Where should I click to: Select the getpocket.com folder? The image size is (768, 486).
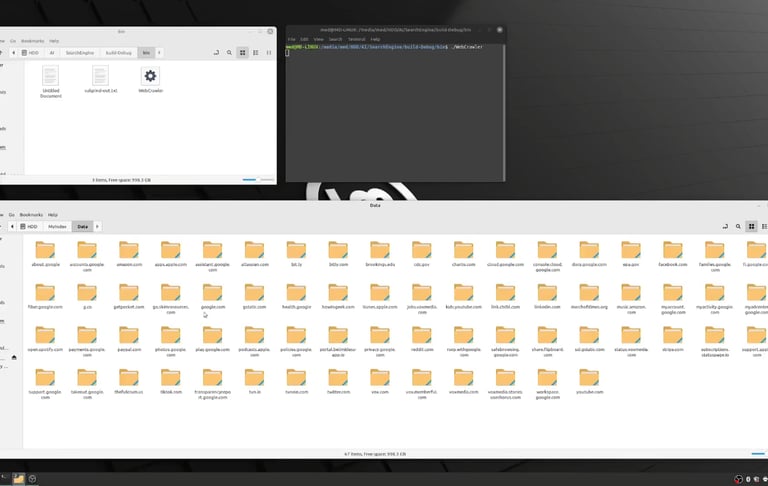point(129,296)
